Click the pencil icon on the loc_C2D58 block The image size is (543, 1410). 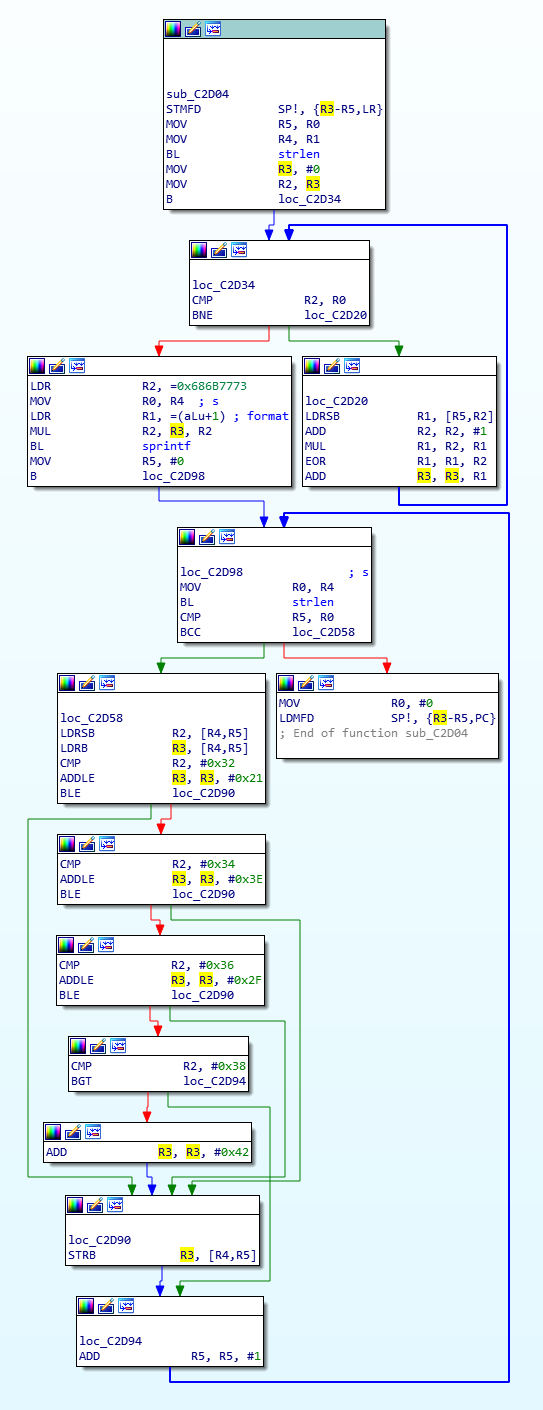87,683
